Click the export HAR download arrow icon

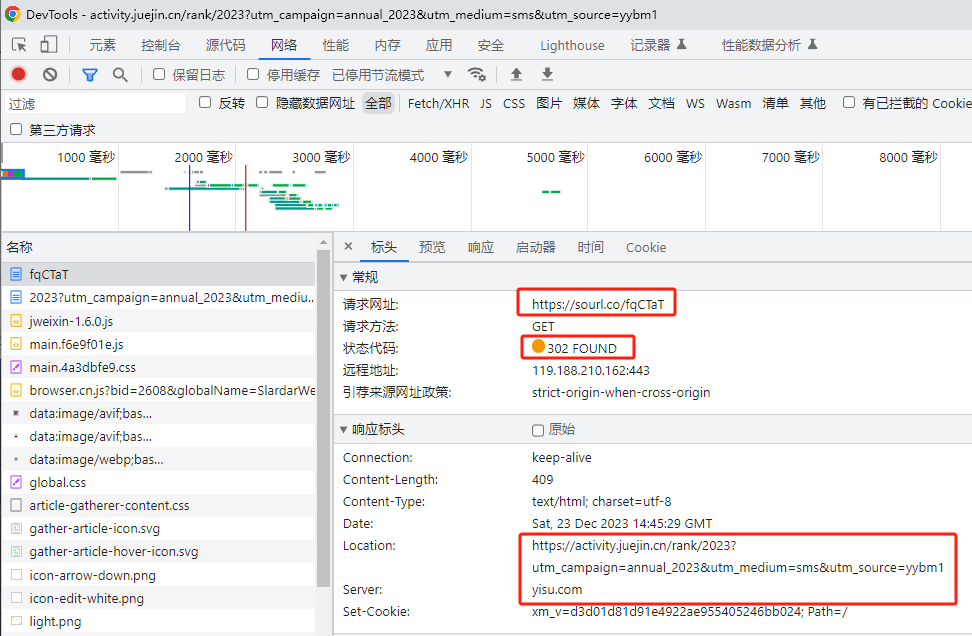click(x=547, y=74)
